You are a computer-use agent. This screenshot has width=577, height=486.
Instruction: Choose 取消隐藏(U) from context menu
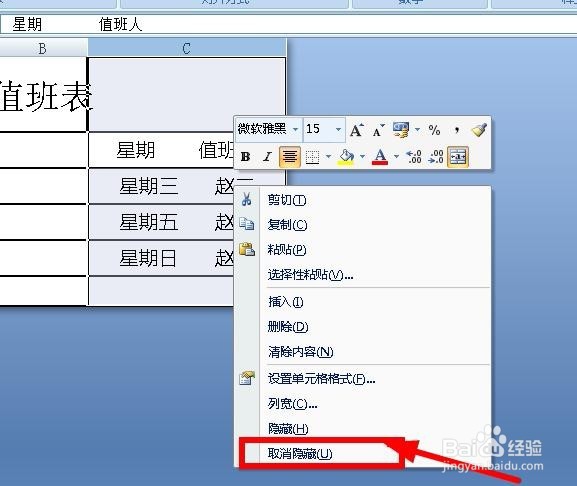pos(362,454)
